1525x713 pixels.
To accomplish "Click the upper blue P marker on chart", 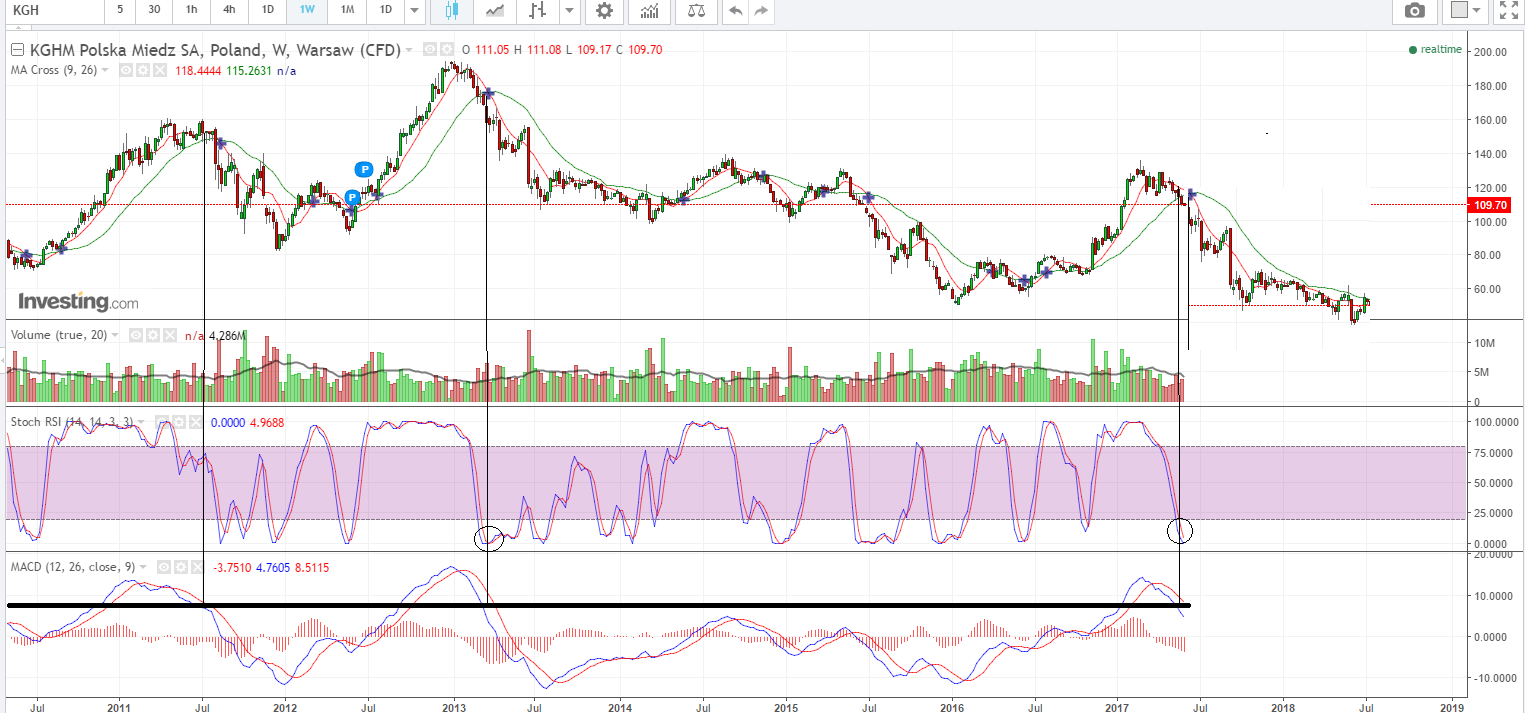I will click(364, 169).
